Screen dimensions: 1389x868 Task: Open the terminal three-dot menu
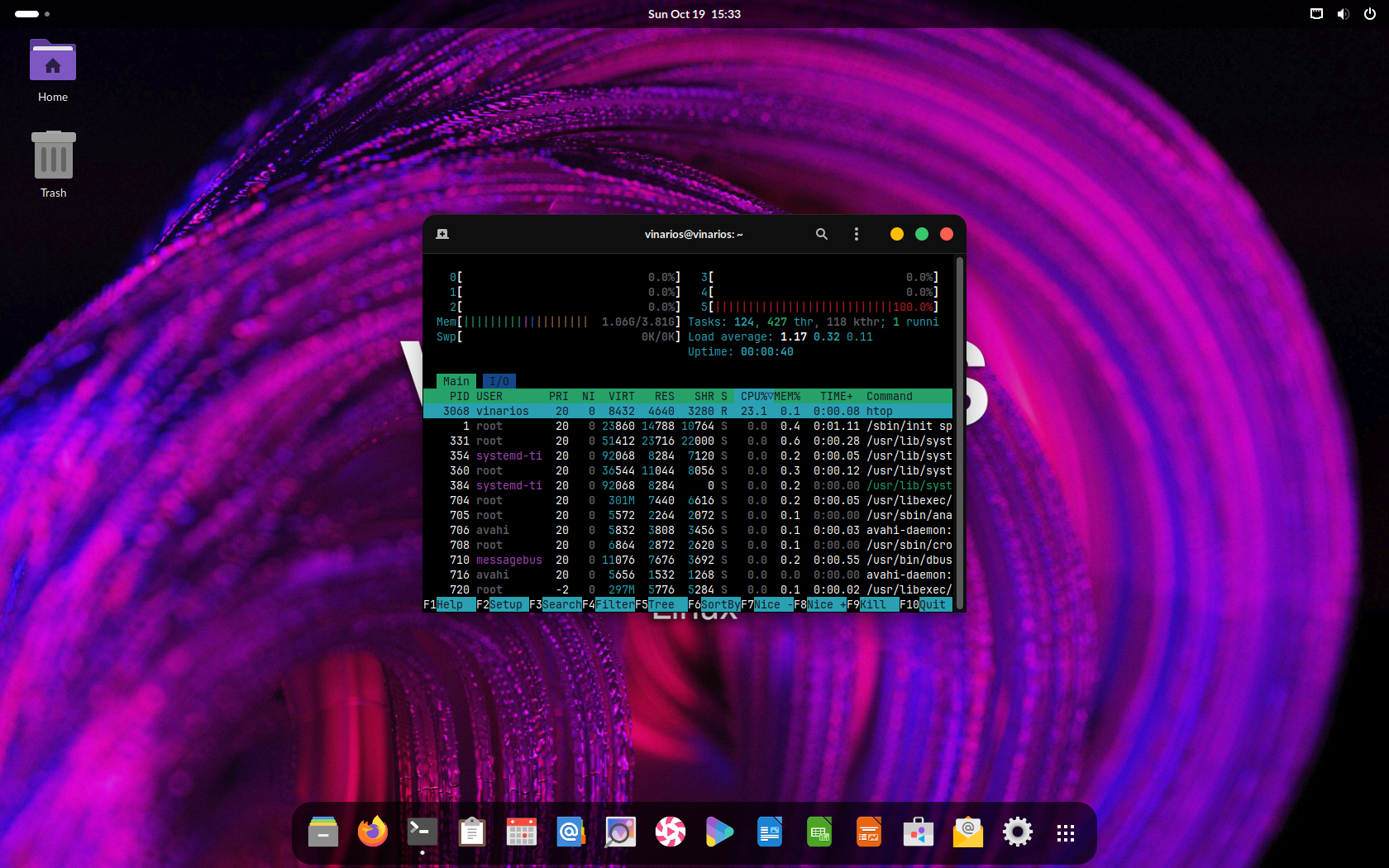[x=856, y=234]
